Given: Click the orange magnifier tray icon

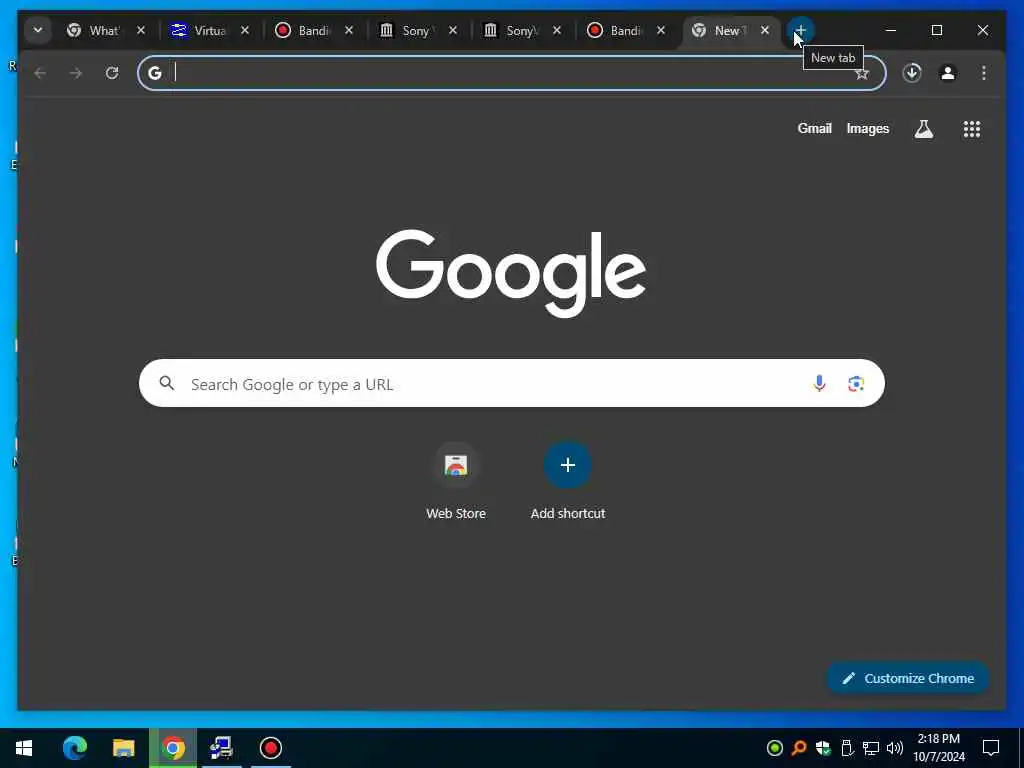Looking at the screenshot, I should (799, 748).
